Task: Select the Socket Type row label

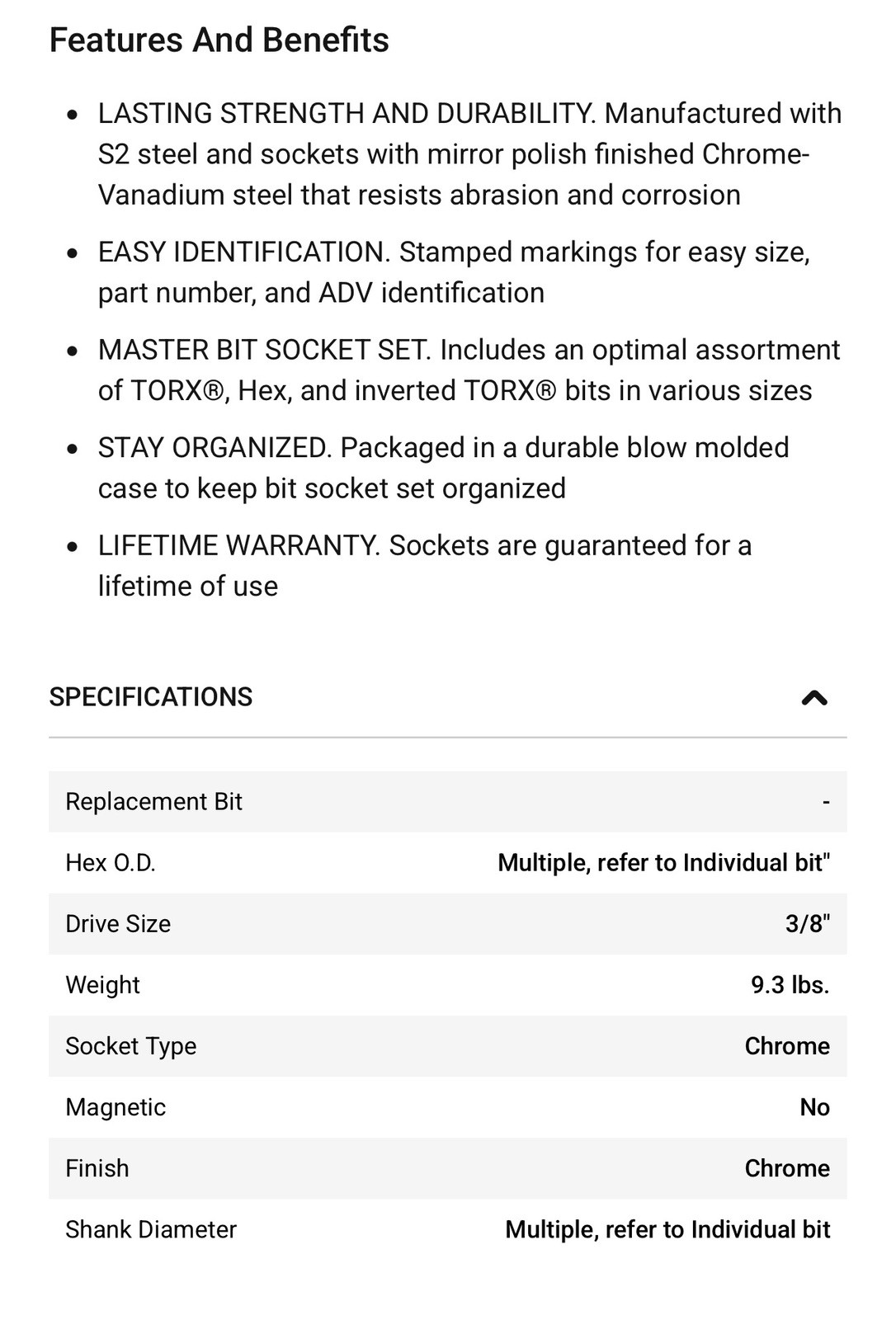Action: coord(131,1046)
